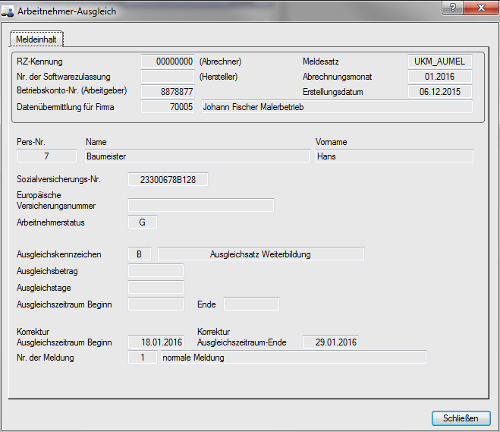Click the Ausgleichstage label
The height and width of the screenshot is (432, 500).
(x=44, y=288)
